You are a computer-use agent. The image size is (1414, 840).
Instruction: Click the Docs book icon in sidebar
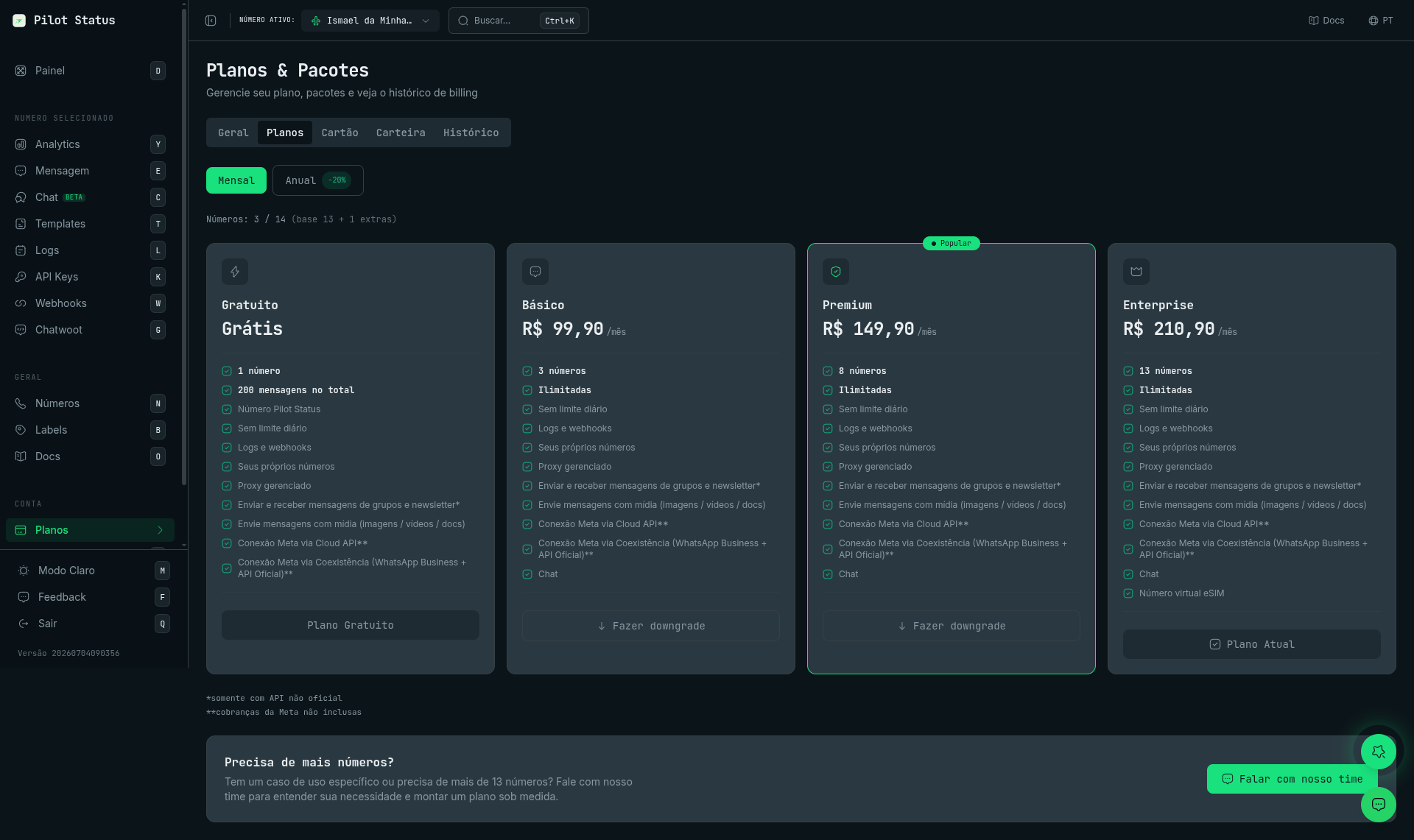coord(21,456)
